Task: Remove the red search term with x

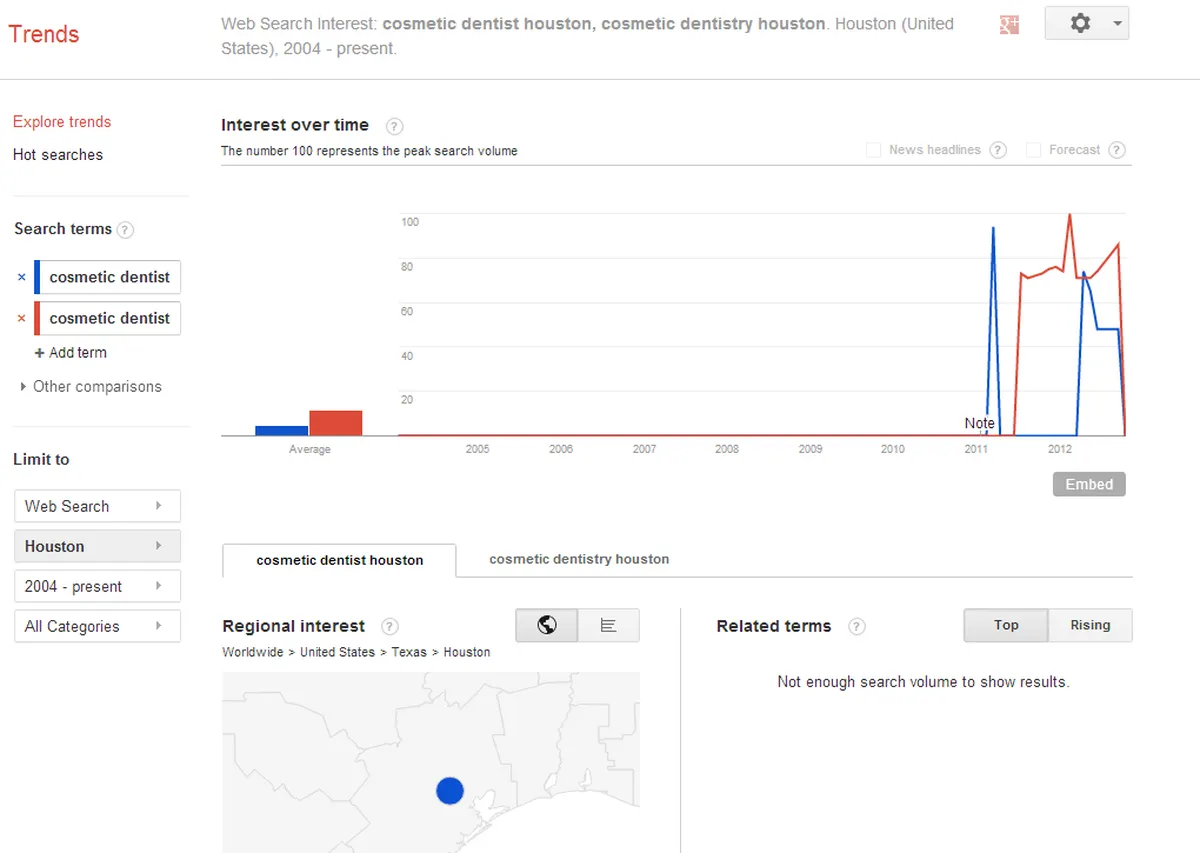Action: click(x=22, y=318)
